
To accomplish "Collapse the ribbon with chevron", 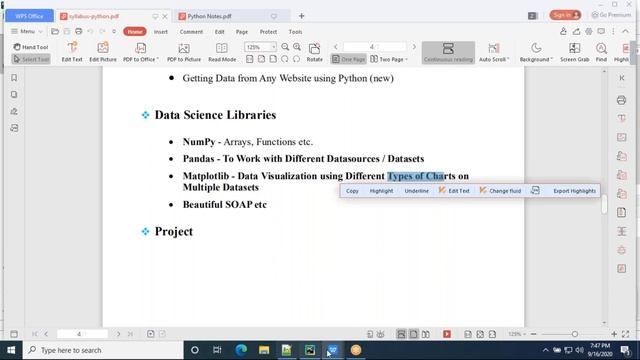I will pos(625,31).
